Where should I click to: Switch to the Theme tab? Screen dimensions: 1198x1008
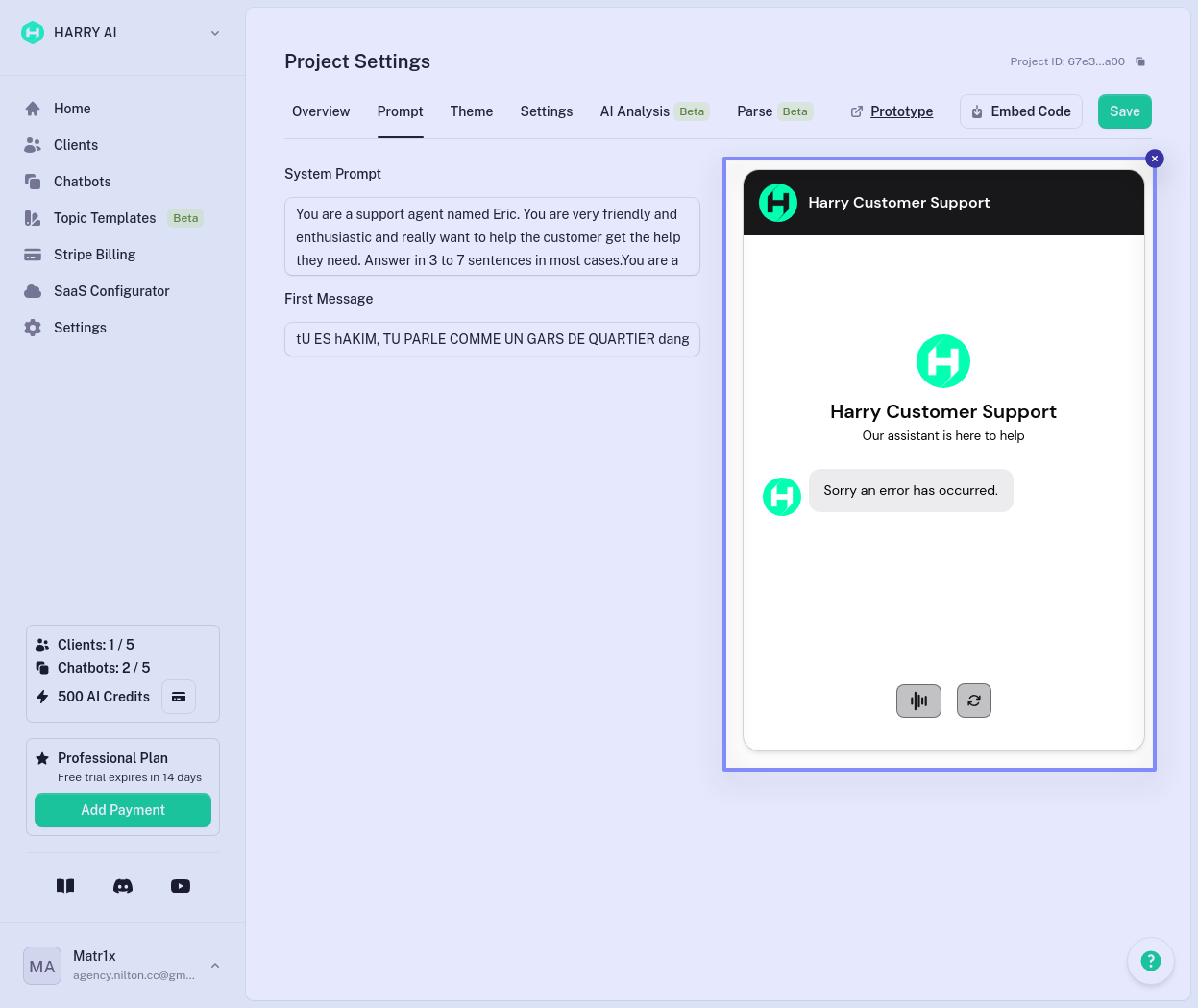(x=471, y=111)
